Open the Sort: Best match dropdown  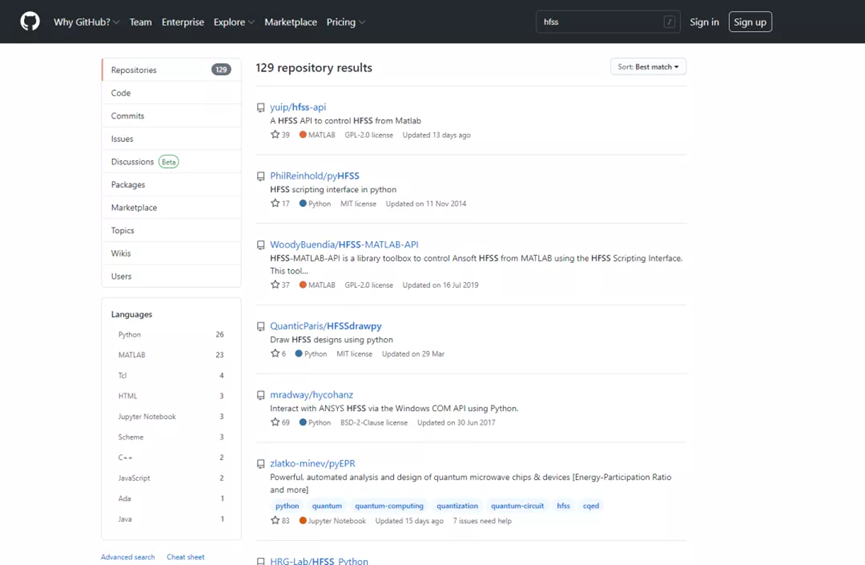648,67
